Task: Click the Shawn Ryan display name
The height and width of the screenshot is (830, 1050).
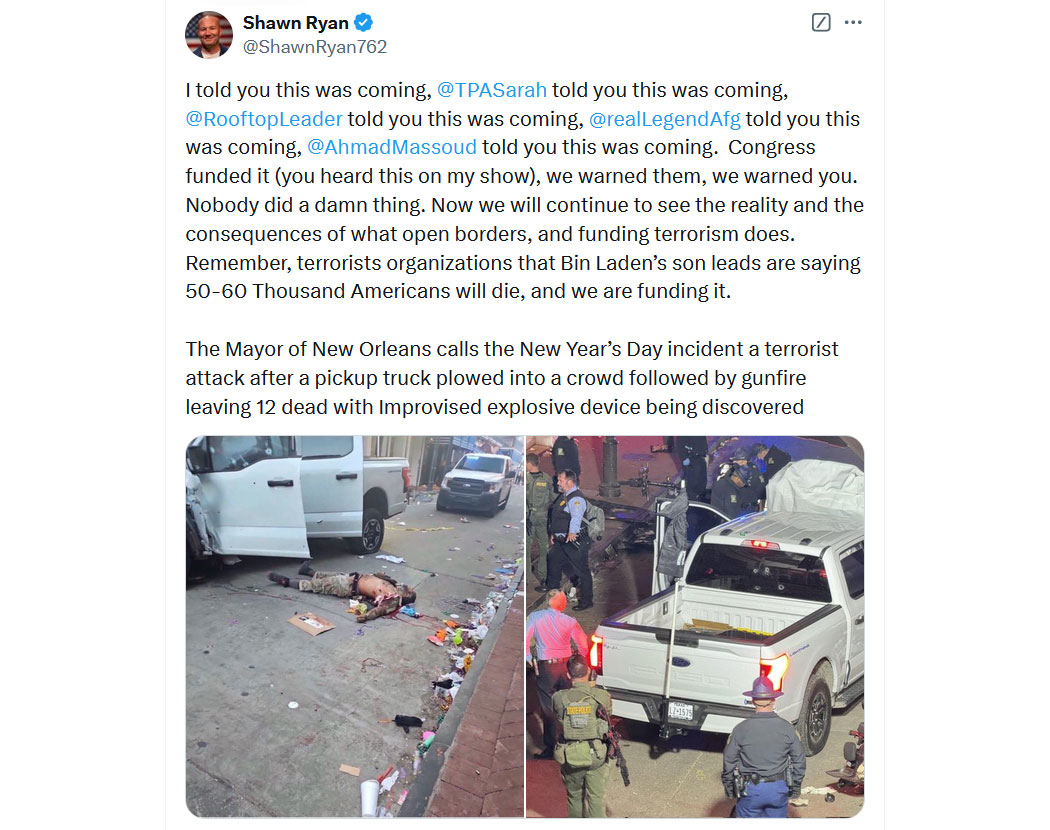Action: (295, 23)
